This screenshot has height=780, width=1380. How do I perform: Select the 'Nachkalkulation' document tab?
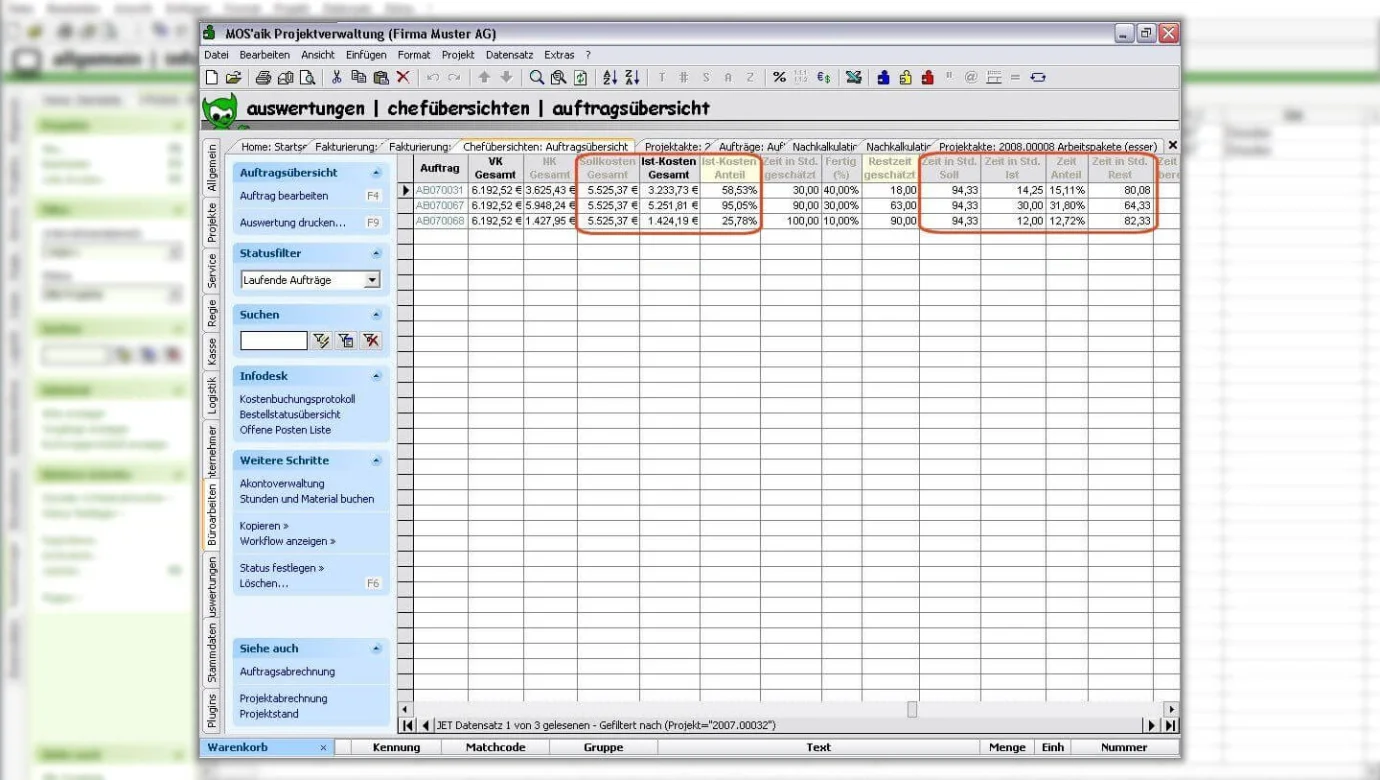824,146
